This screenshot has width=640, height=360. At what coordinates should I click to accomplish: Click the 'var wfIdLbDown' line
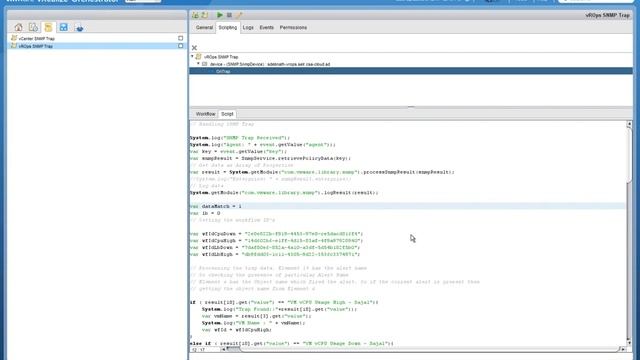tap(275, 248)
